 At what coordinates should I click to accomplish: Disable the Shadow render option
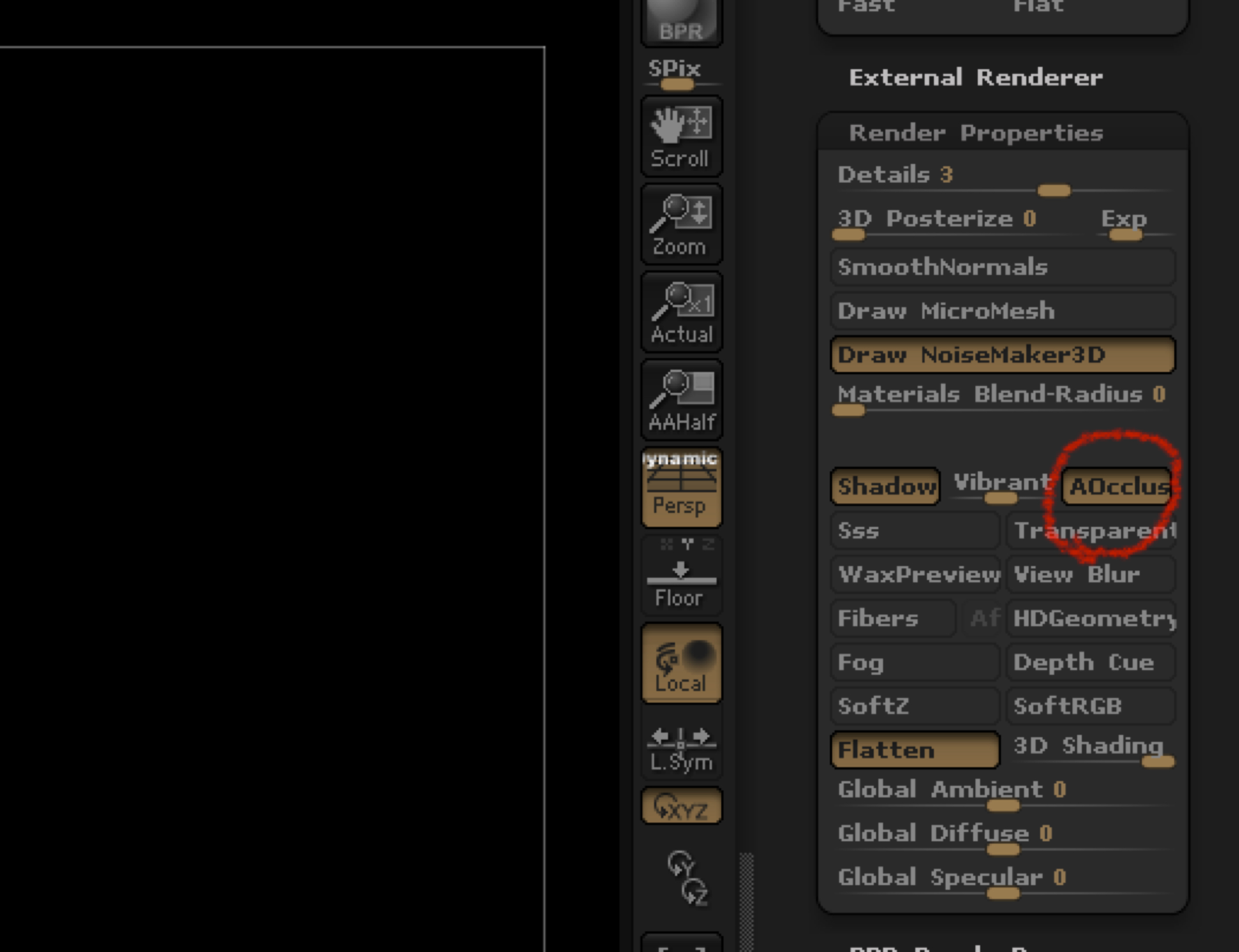click(885, 486)
